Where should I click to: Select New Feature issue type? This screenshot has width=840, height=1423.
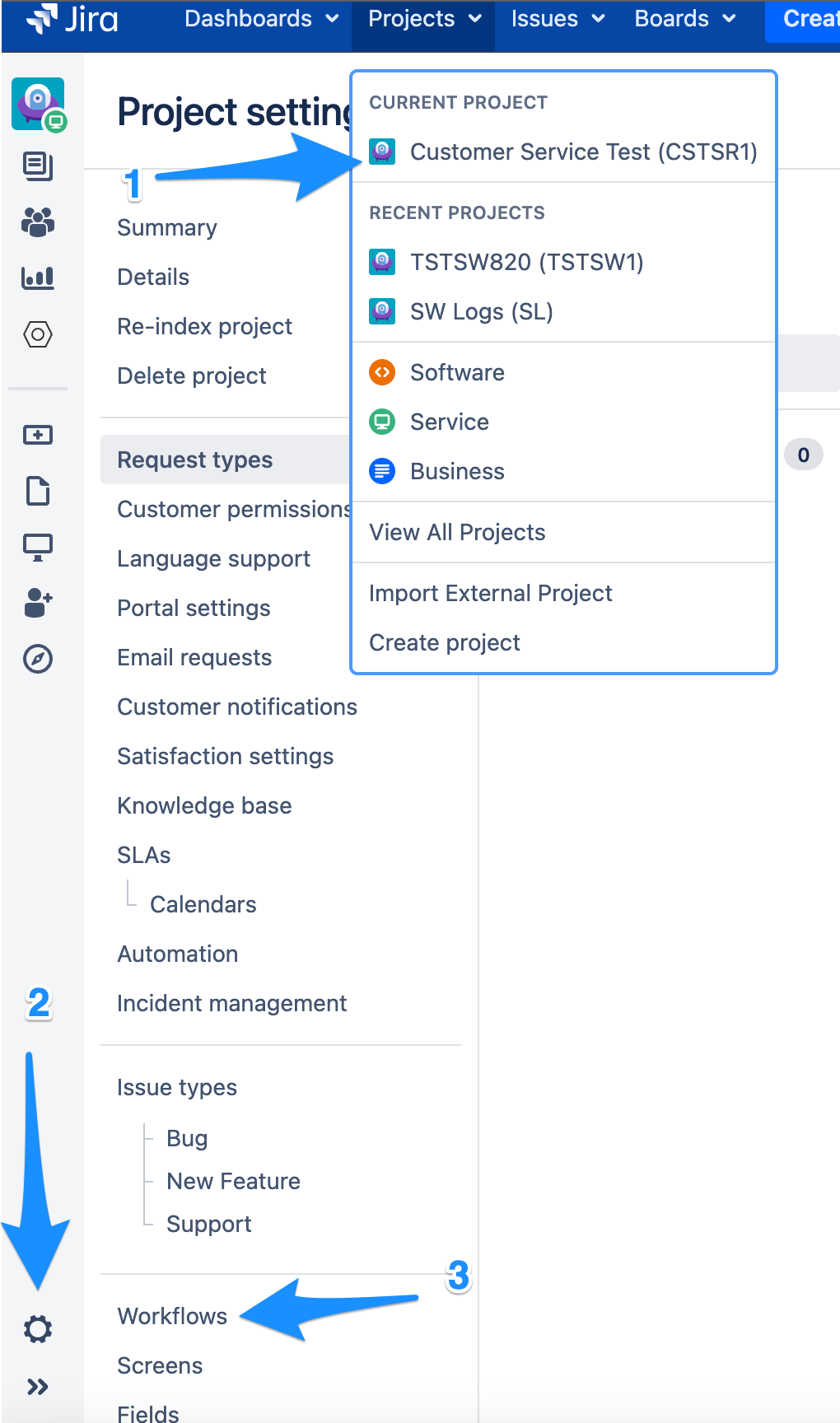click(233, 1181)
